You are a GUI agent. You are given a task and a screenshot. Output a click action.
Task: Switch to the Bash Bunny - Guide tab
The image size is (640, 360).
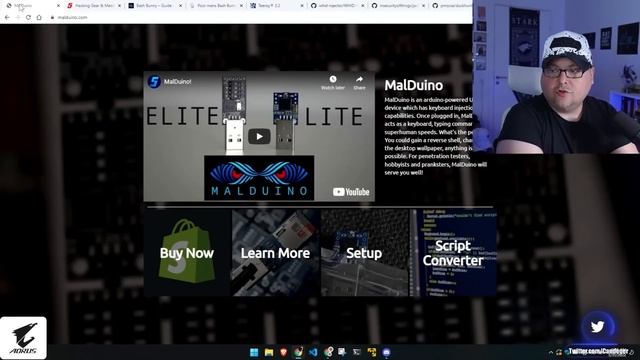tap(154, 6)
